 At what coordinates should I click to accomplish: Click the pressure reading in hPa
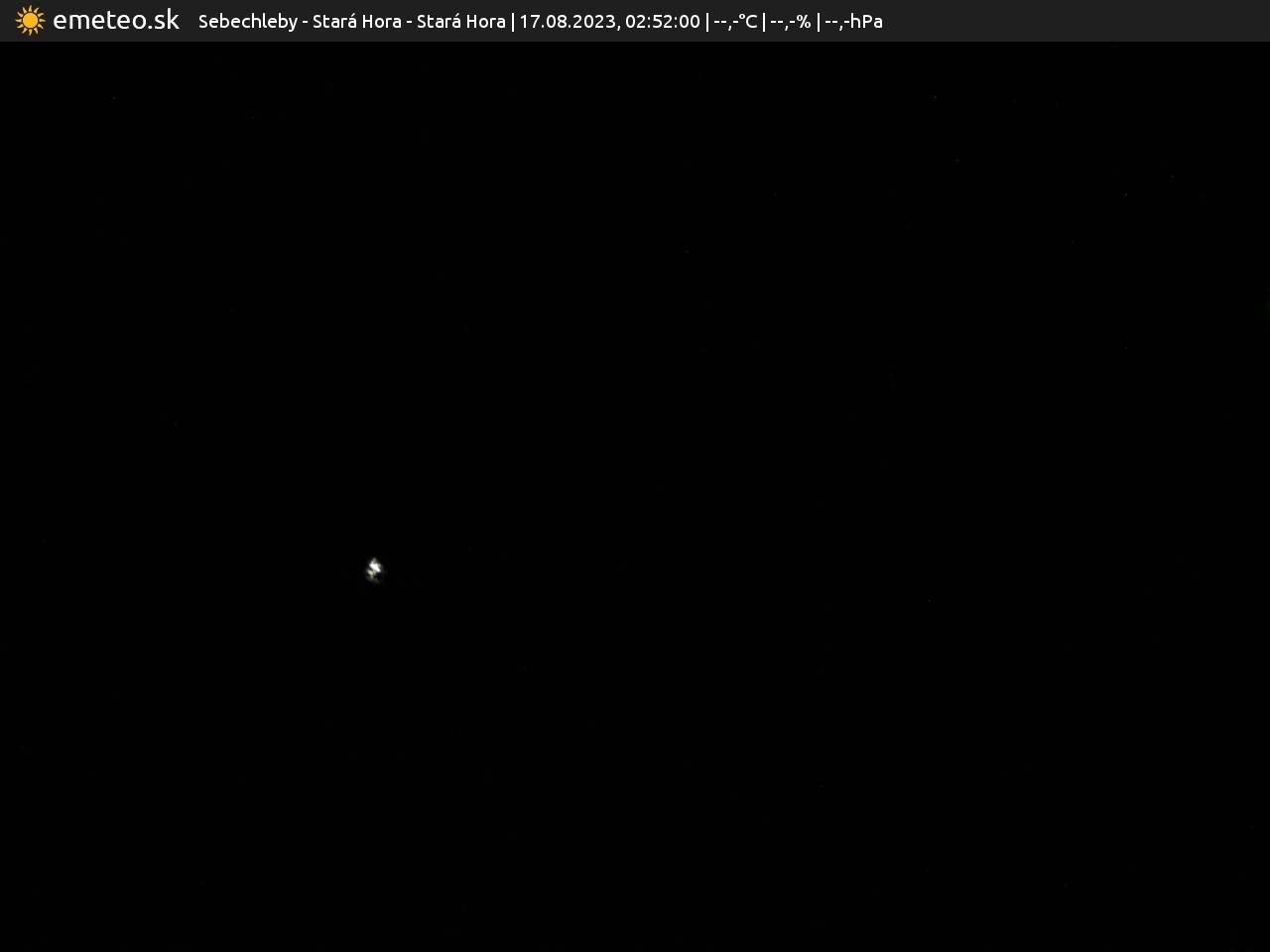[x=853, y=22]
